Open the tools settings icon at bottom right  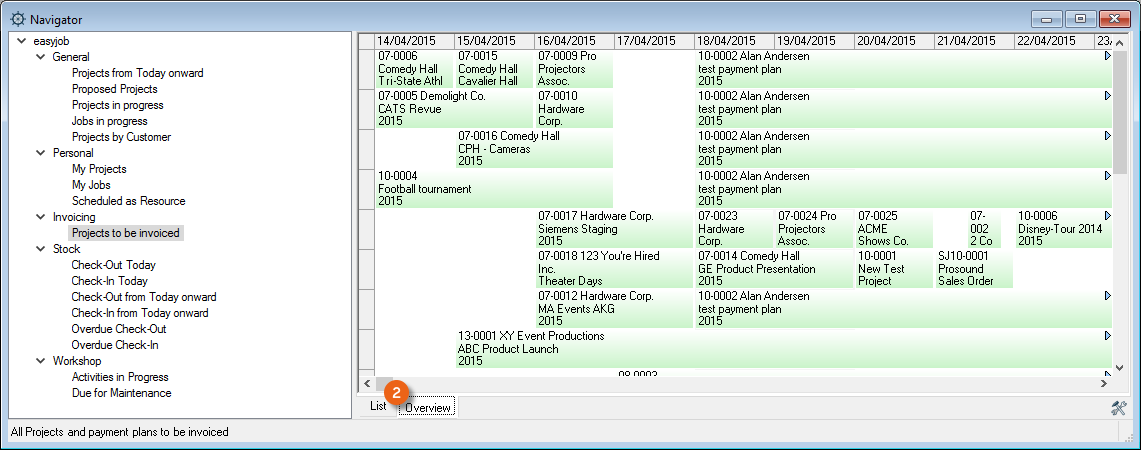[1118, 407]
